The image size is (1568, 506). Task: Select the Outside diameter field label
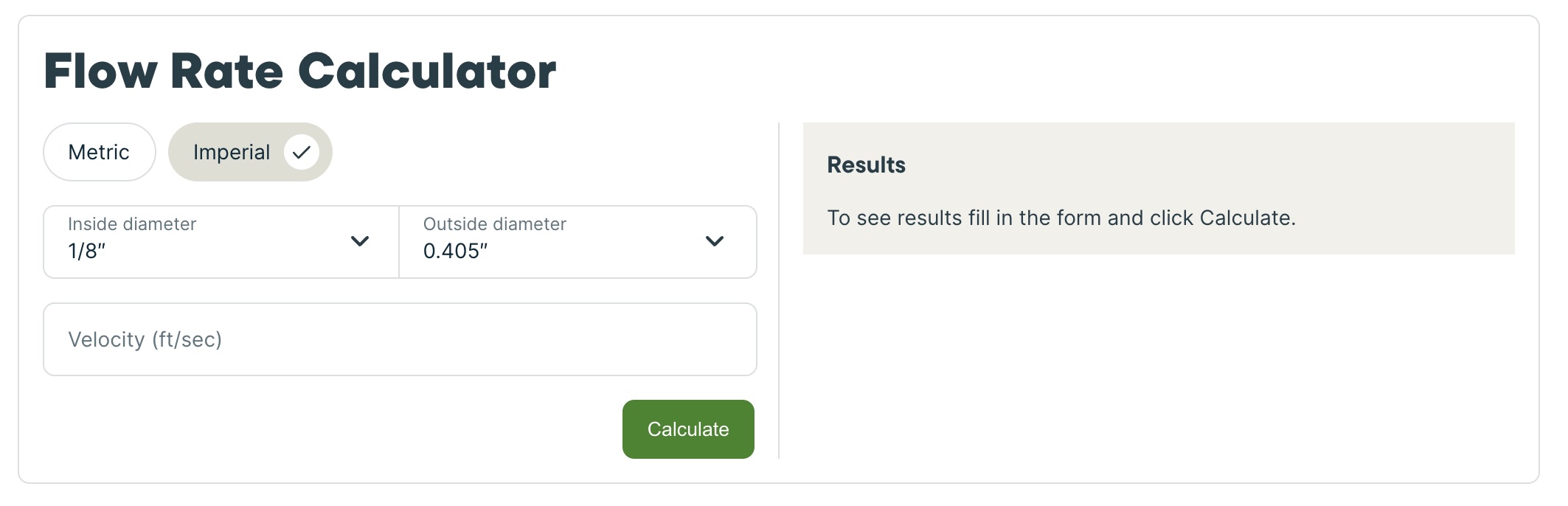pyautogui.click(x=493, y=224)
